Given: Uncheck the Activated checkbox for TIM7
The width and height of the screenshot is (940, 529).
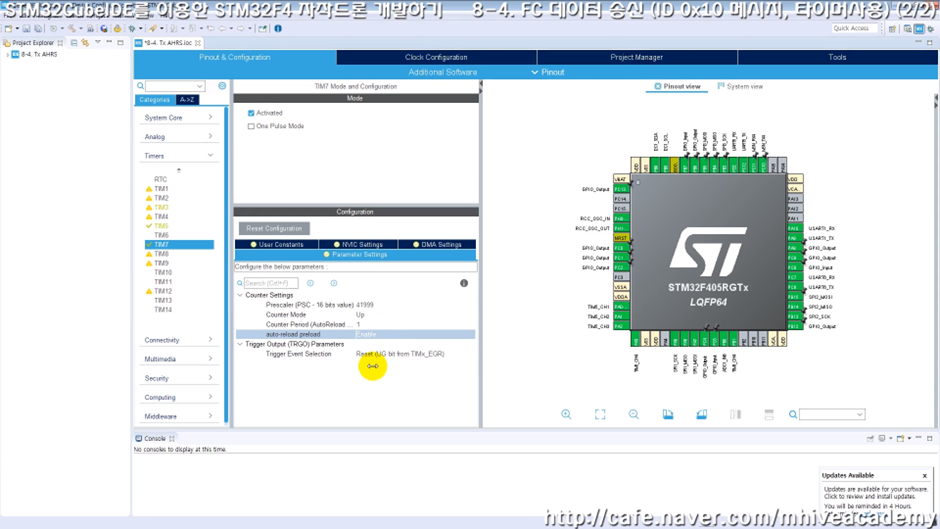Looking at the screenshot, I should [251, 113].
